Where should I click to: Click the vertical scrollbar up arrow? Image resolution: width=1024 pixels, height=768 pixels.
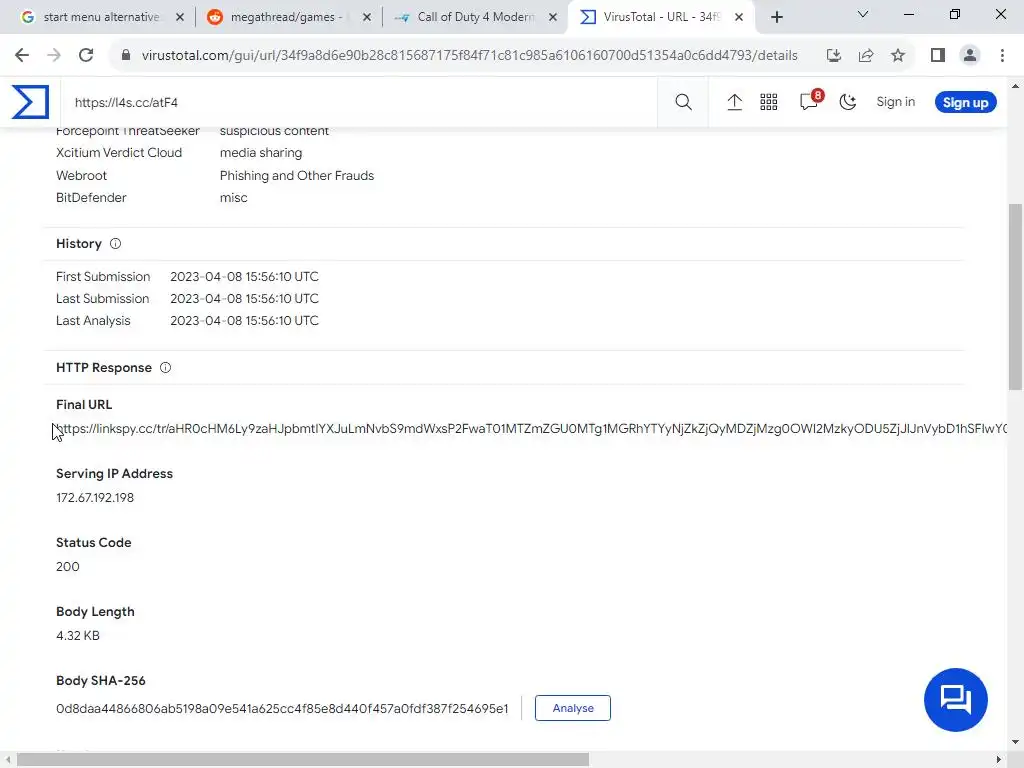coord(1015,86)
